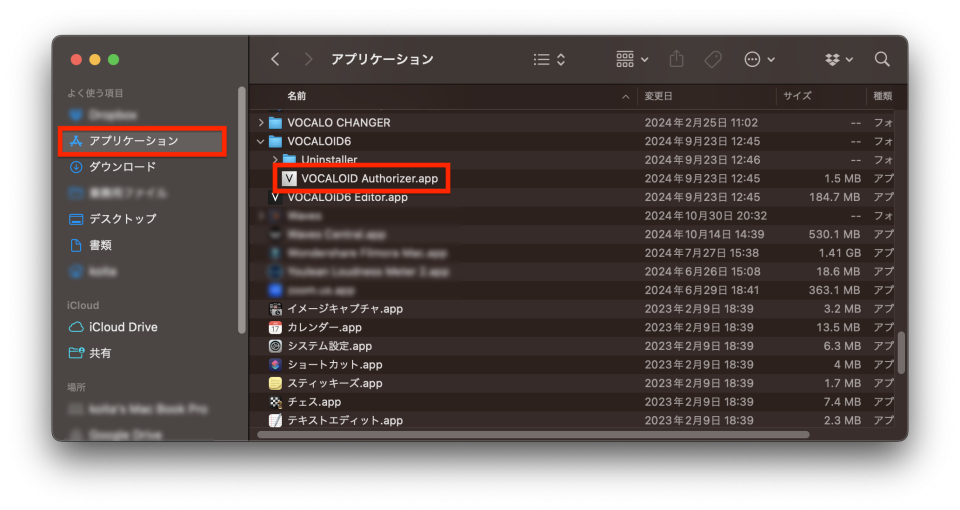
Task: Click the iCloud Drive cloud icon
Action: click(x=76, y=327)
